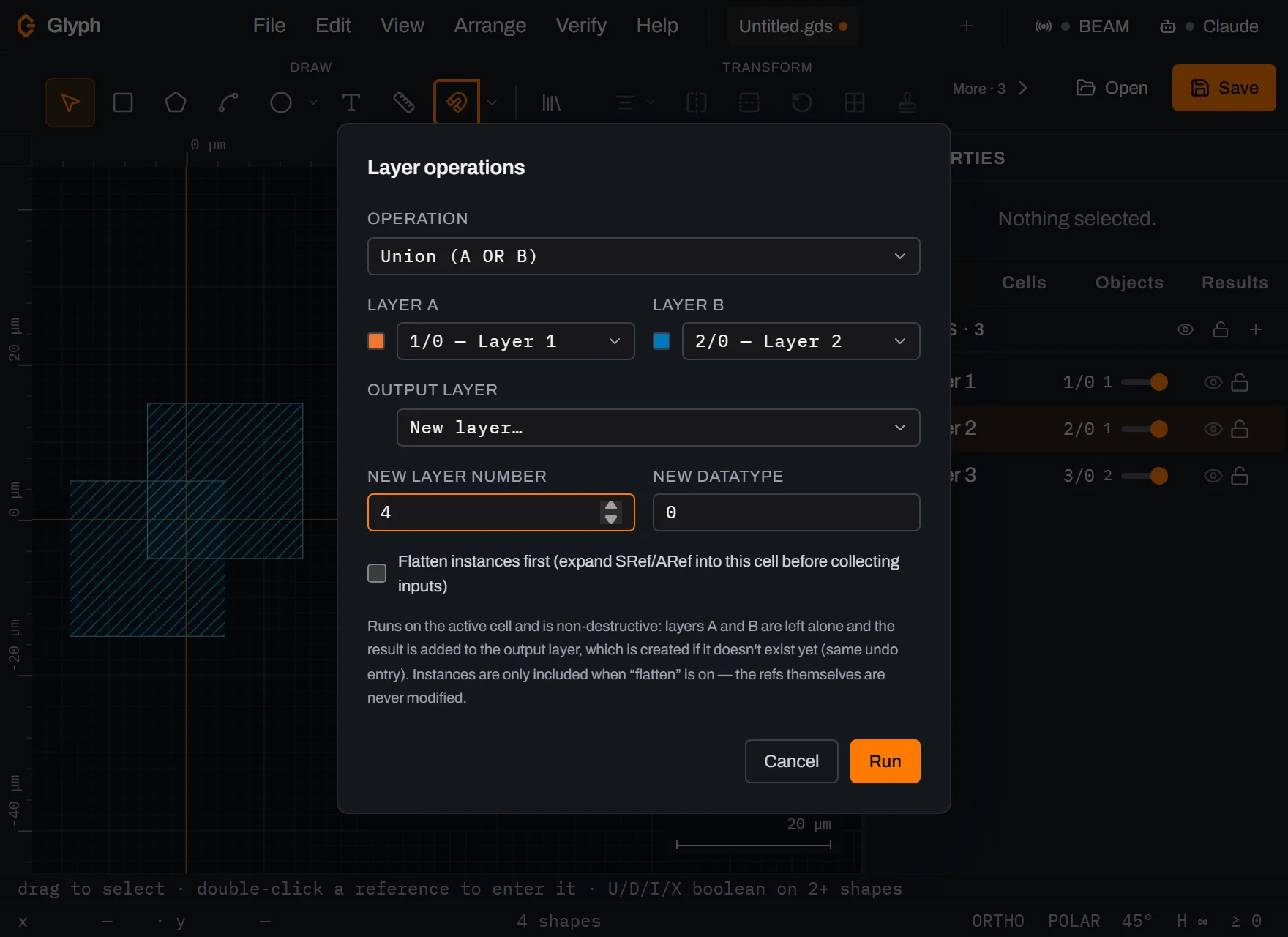This screenshot has height=937, width=1288.
Task: Open the Layer A dropdown
Action: point(516,341)
